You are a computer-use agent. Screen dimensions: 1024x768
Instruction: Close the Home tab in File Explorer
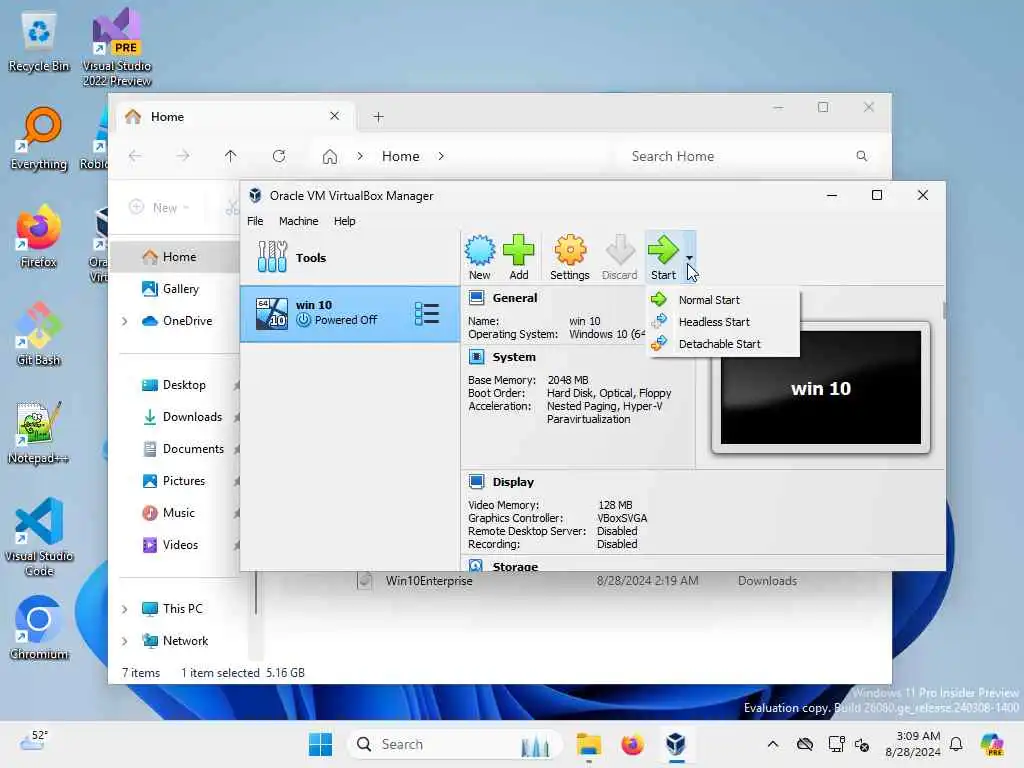tap(334, 116)
